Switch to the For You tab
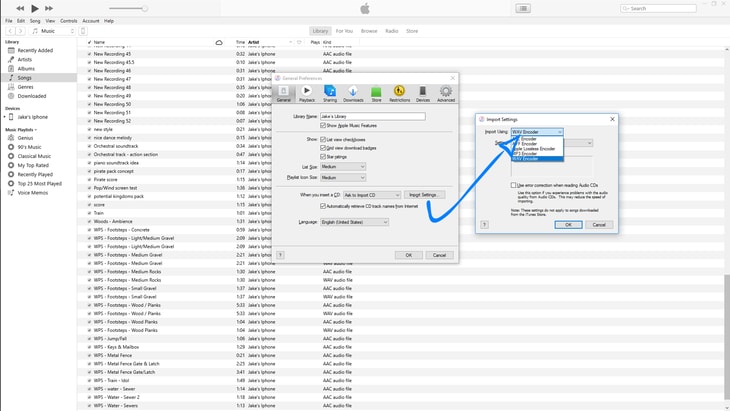The width and height of the screenshot is (730, 411). (344, 31)
